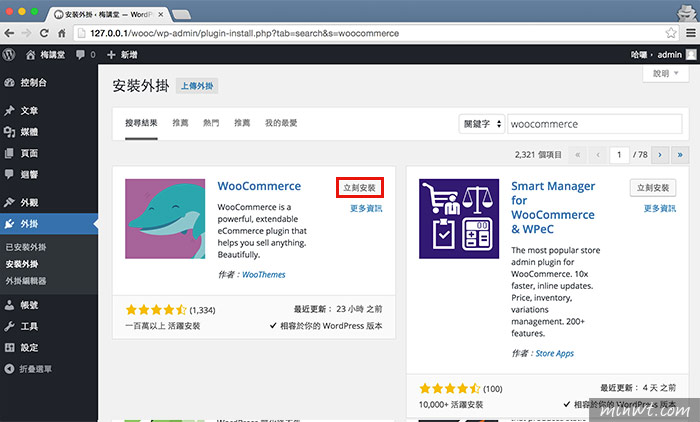700x422 pixels.
Task: Click Smart Manager for WooCommerce title
Action: click(553, 208)
